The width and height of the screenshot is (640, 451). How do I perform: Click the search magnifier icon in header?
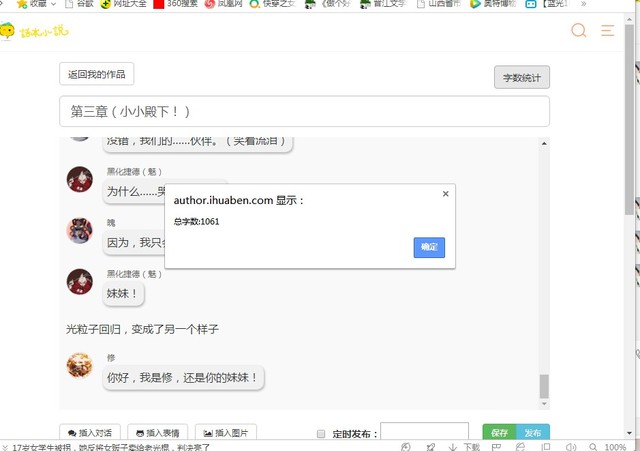coord(578,31)
